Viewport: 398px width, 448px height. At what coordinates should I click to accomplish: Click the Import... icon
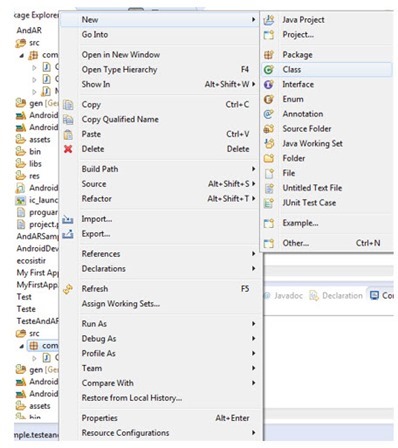pyautogui.click(x=68, y=219)
